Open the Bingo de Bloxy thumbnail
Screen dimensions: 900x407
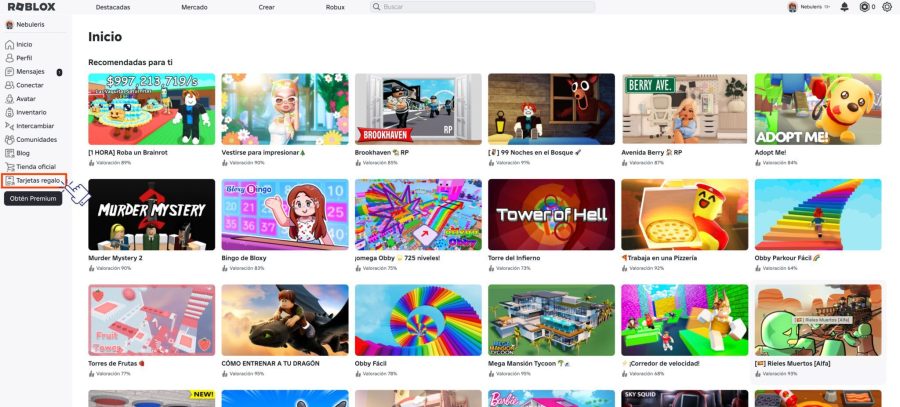click(x=285, y=215)
